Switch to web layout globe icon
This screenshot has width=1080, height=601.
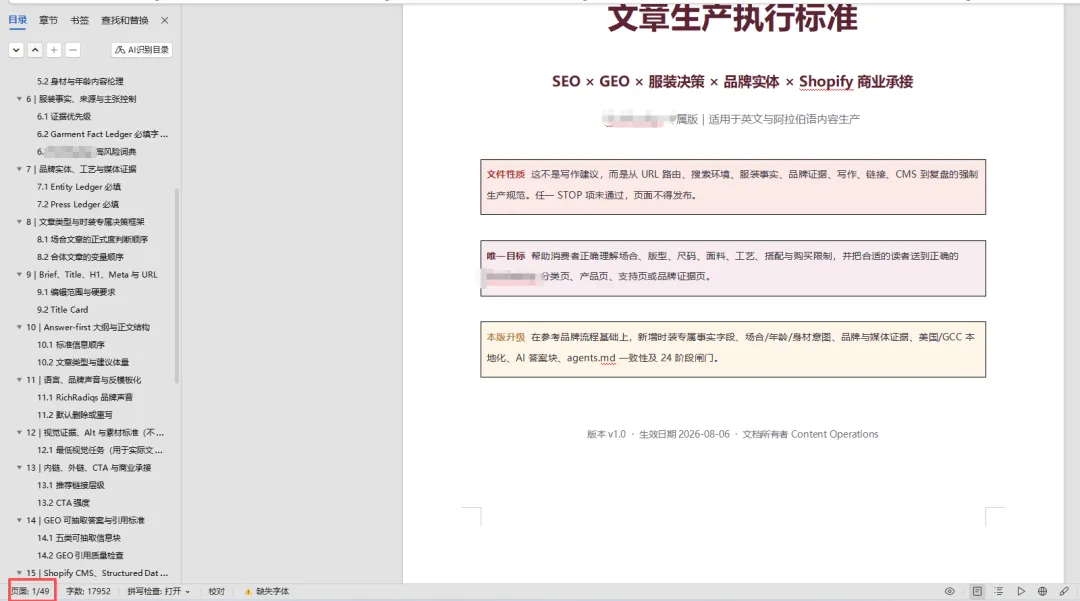click(1042, 591)
